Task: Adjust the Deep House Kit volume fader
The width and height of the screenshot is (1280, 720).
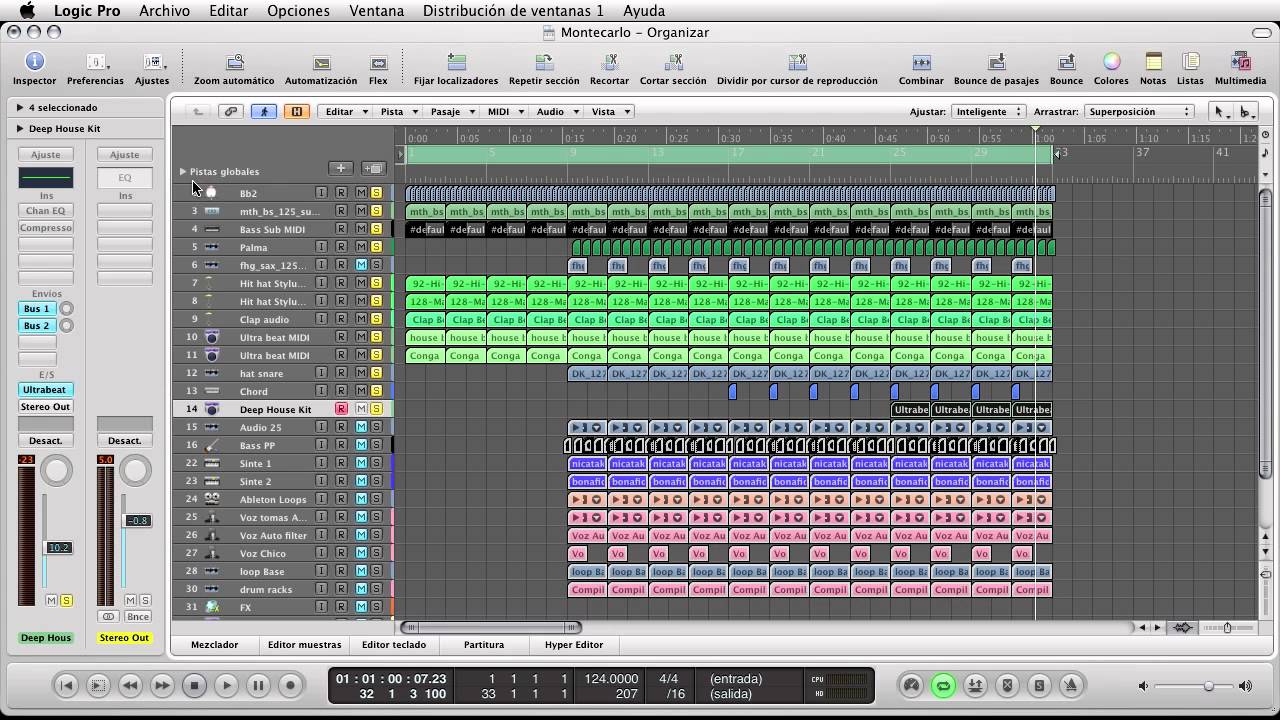Action: (59, 548)
